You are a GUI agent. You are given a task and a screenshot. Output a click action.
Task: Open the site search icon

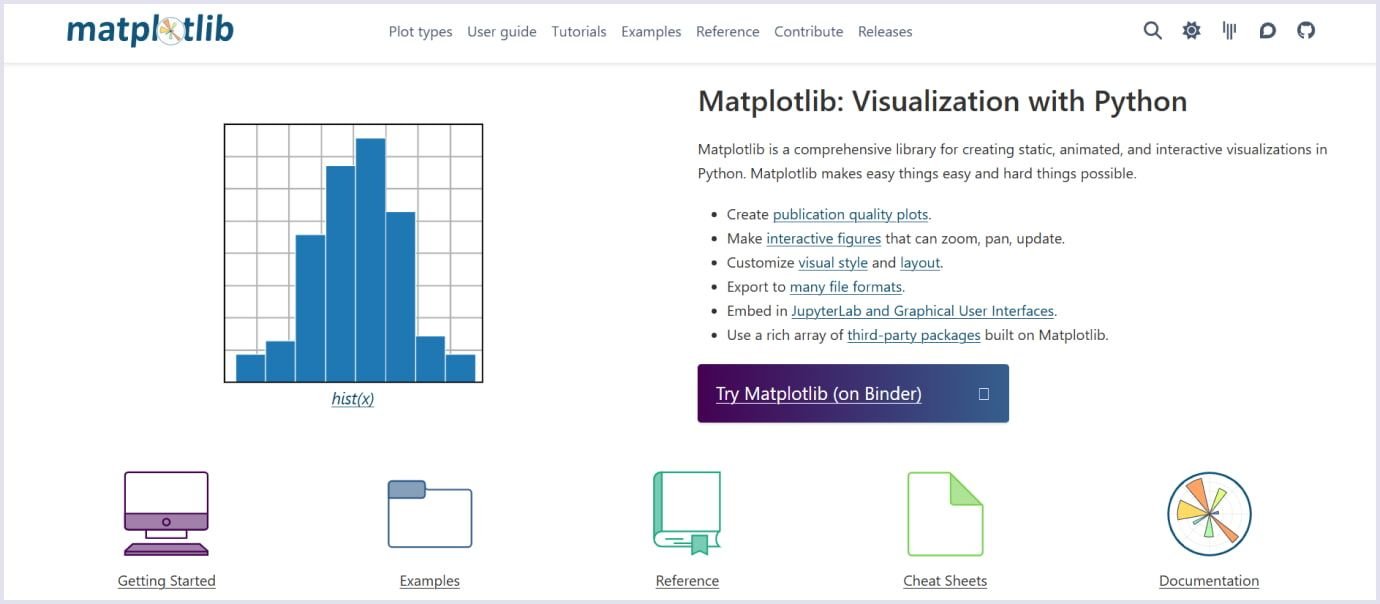coord(1152,30)
